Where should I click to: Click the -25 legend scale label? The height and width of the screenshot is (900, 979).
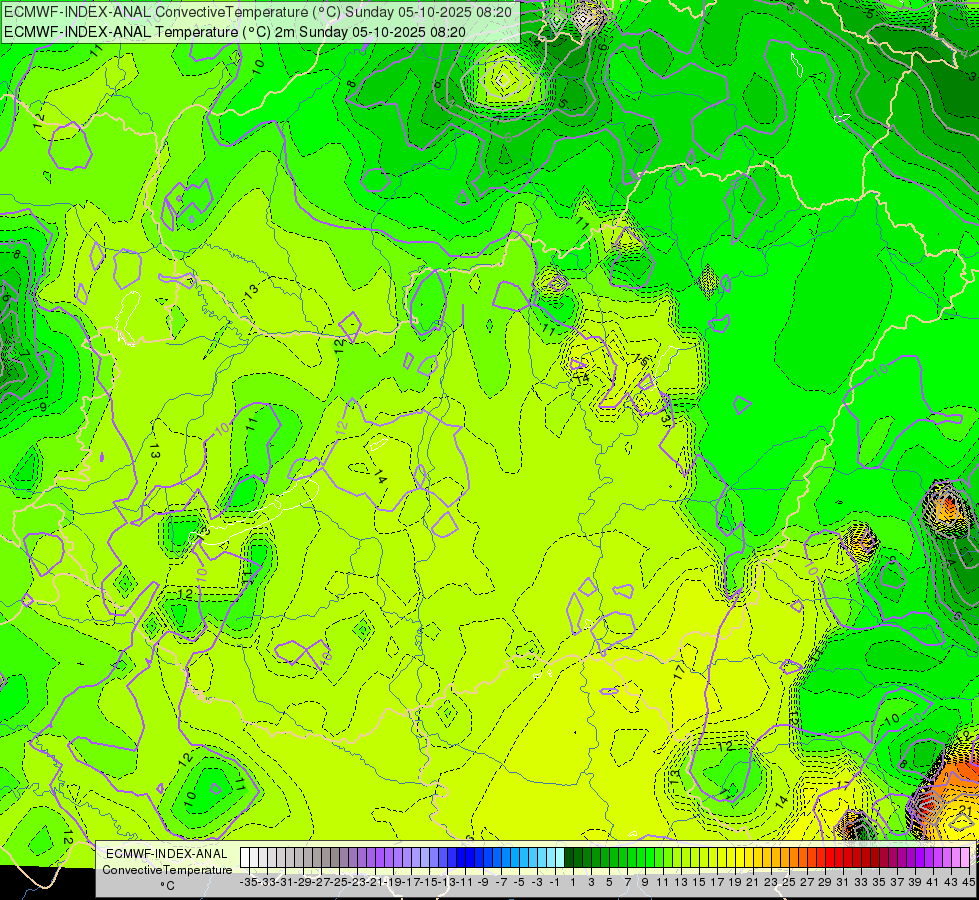(339, 882)
